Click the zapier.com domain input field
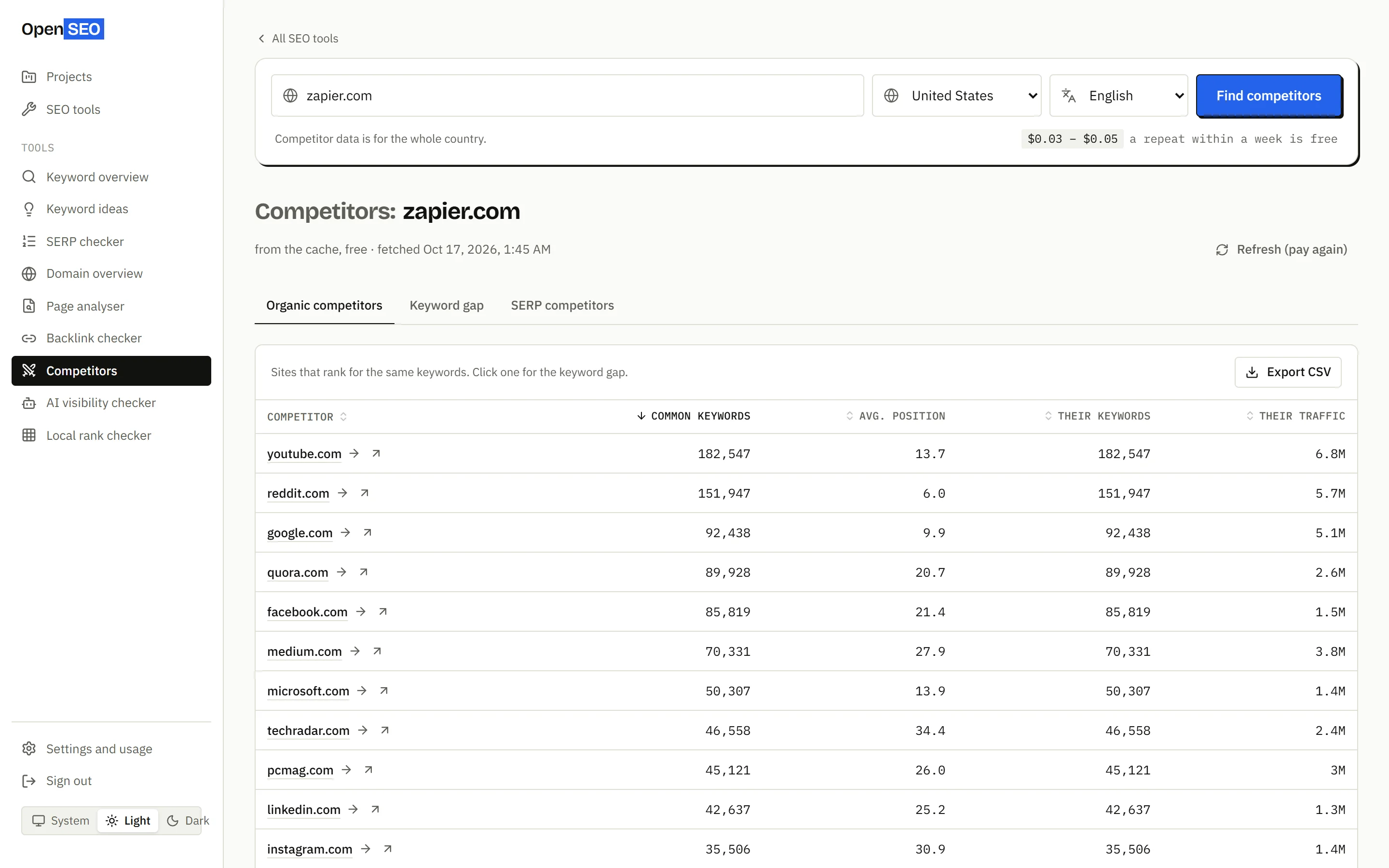 tap(567, 95)
